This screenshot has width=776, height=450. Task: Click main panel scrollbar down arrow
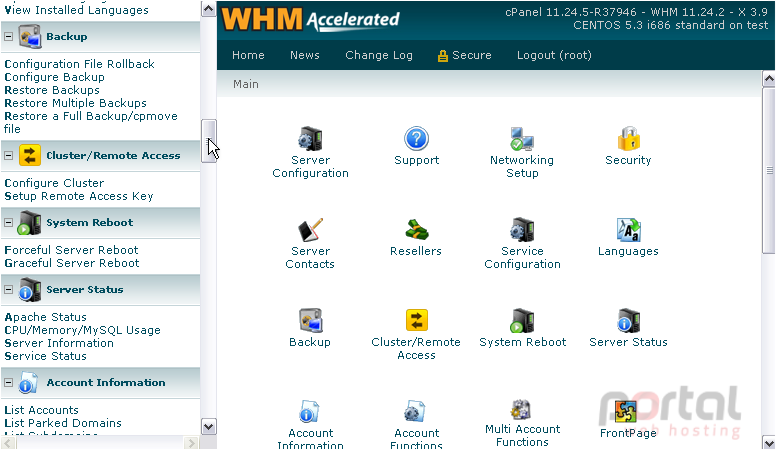point(769,442)
